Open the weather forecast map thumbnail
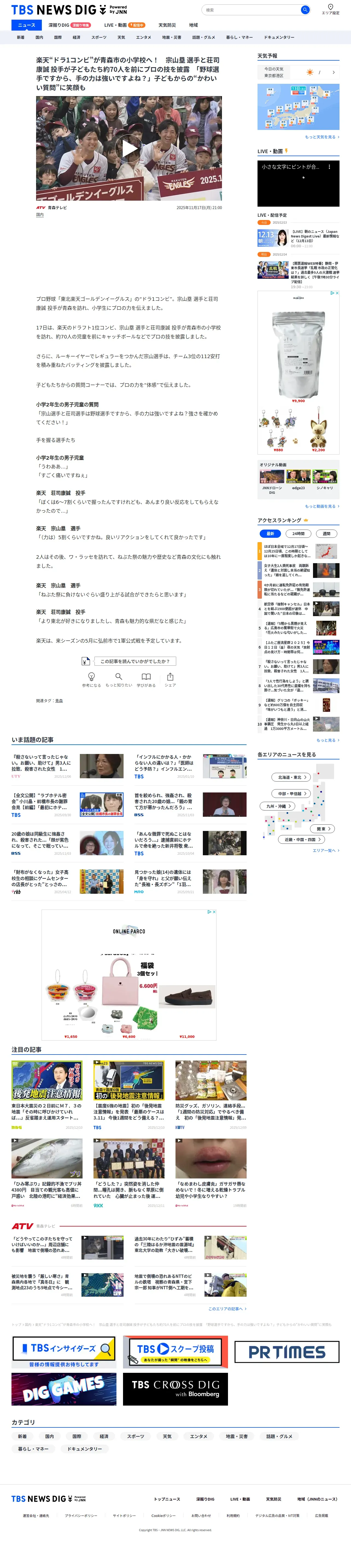 click(298, 107)
